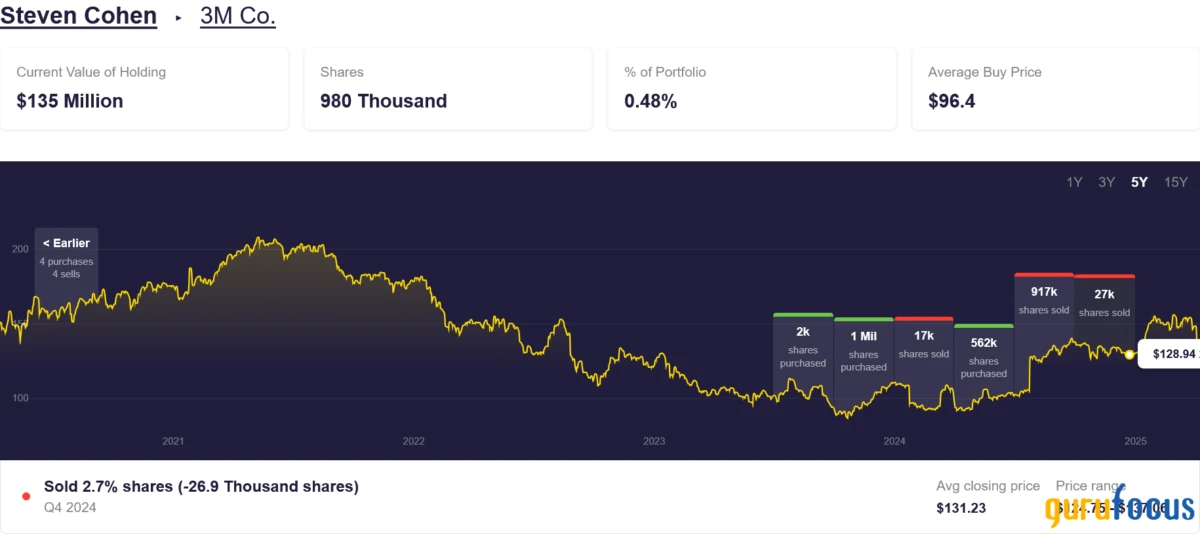Show the Earlier purchases and sells marker
The image size is (1200, 537).
pyautogui.click(x=66, y=257)
